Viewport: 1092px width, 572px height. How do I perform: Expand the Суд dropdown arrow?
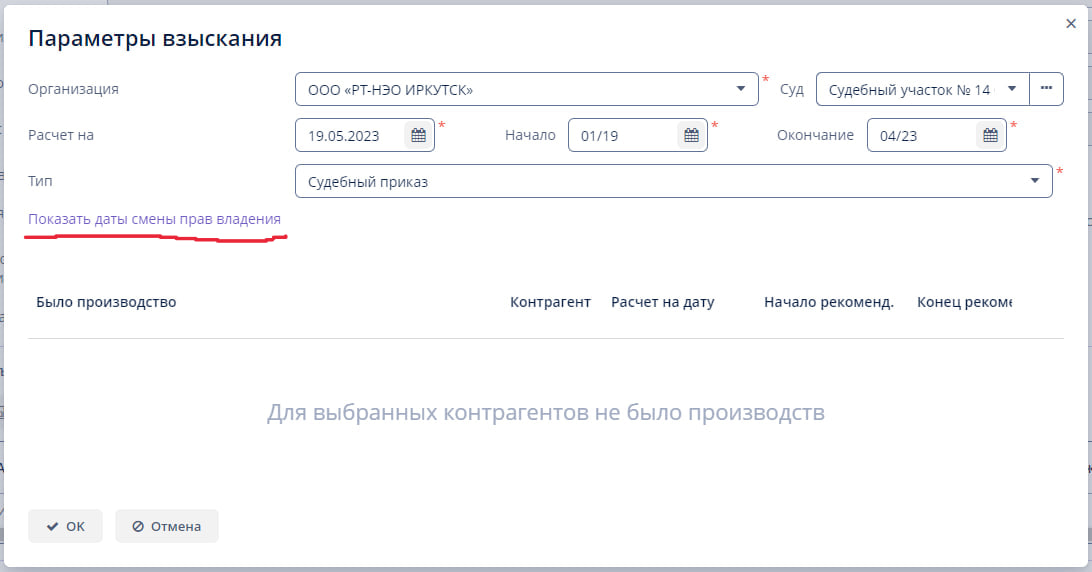tap(1012, 89)
